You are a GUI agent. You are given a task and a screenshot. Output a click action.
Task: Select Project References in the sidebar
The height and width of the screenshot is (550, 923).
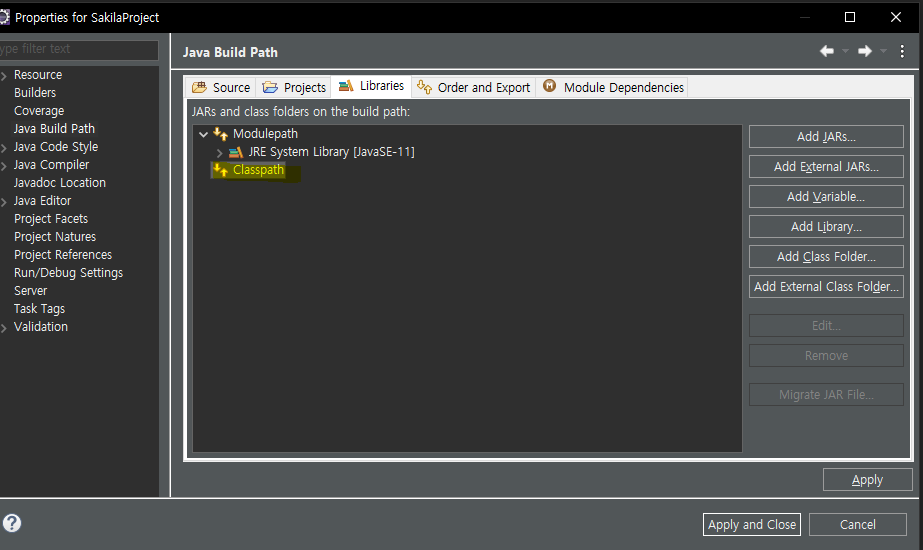click(62, 254)
